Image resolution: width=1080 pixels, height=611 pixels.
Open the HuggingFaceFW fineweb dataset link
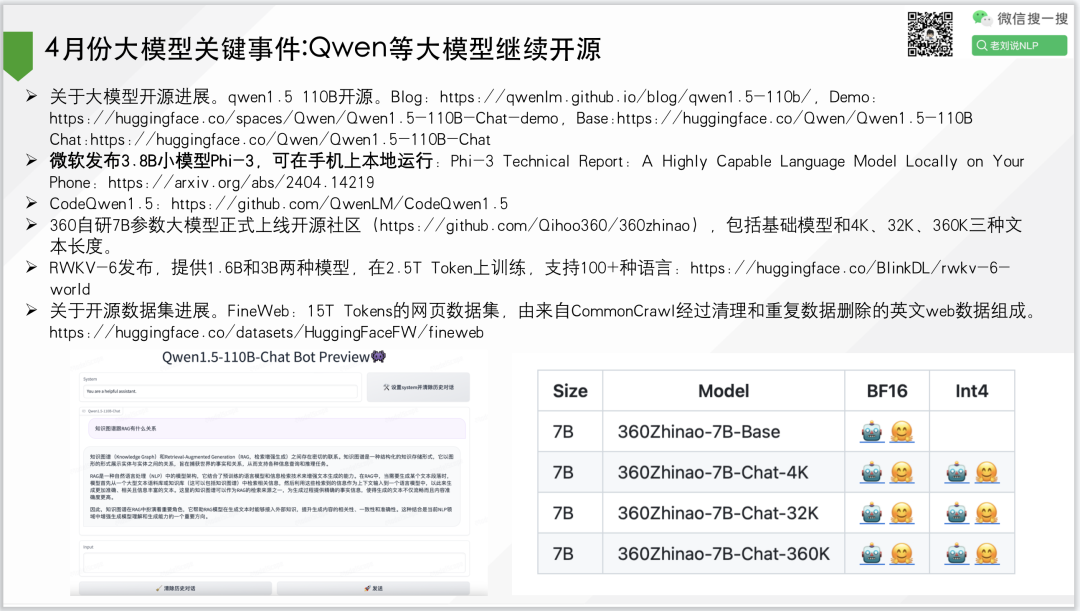click(x=267, y=333)
